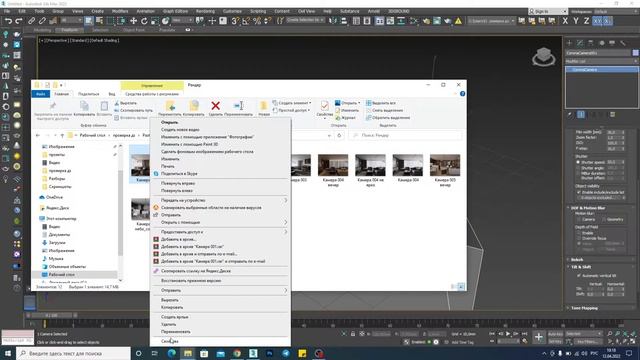Click the Play Animation button
The width and height of the screenshot is (640, 360).
(508, 334)
